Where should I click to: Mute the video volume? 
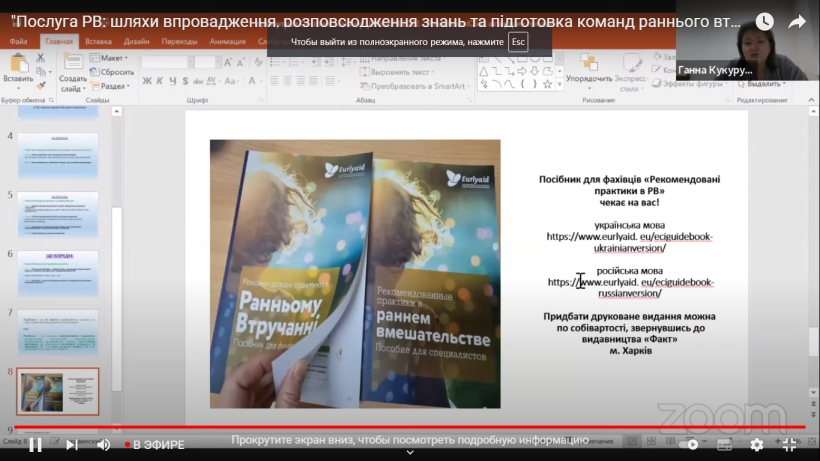104,445
